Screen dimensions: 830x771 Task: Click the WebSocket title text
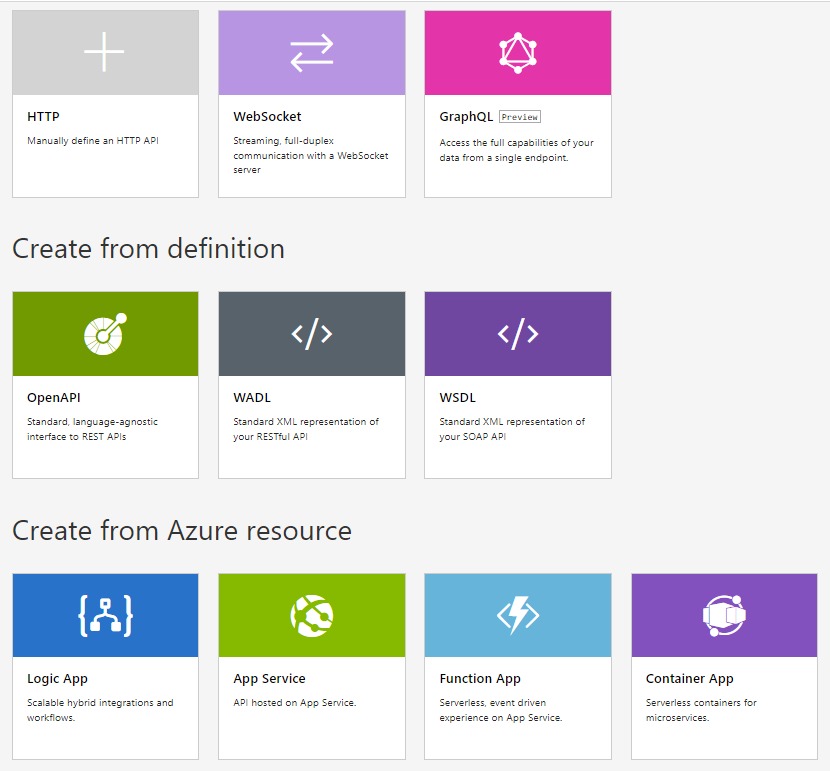tap(267, 117)
